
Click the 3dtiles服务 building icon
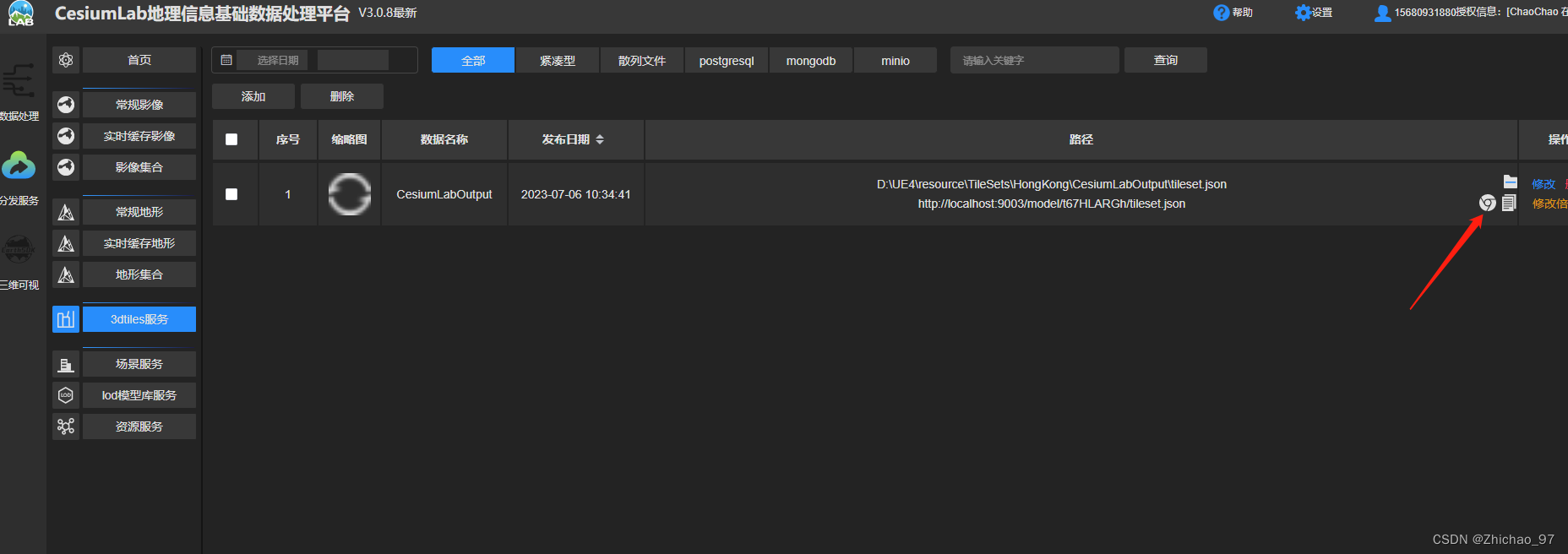pyautogui.click(x=66, y=319)
